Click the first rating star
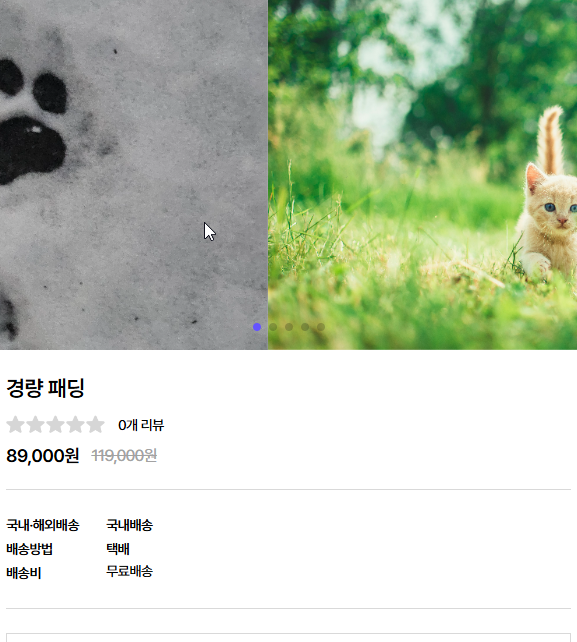Screen dimensions: 577x642 [x=16, y=425]
